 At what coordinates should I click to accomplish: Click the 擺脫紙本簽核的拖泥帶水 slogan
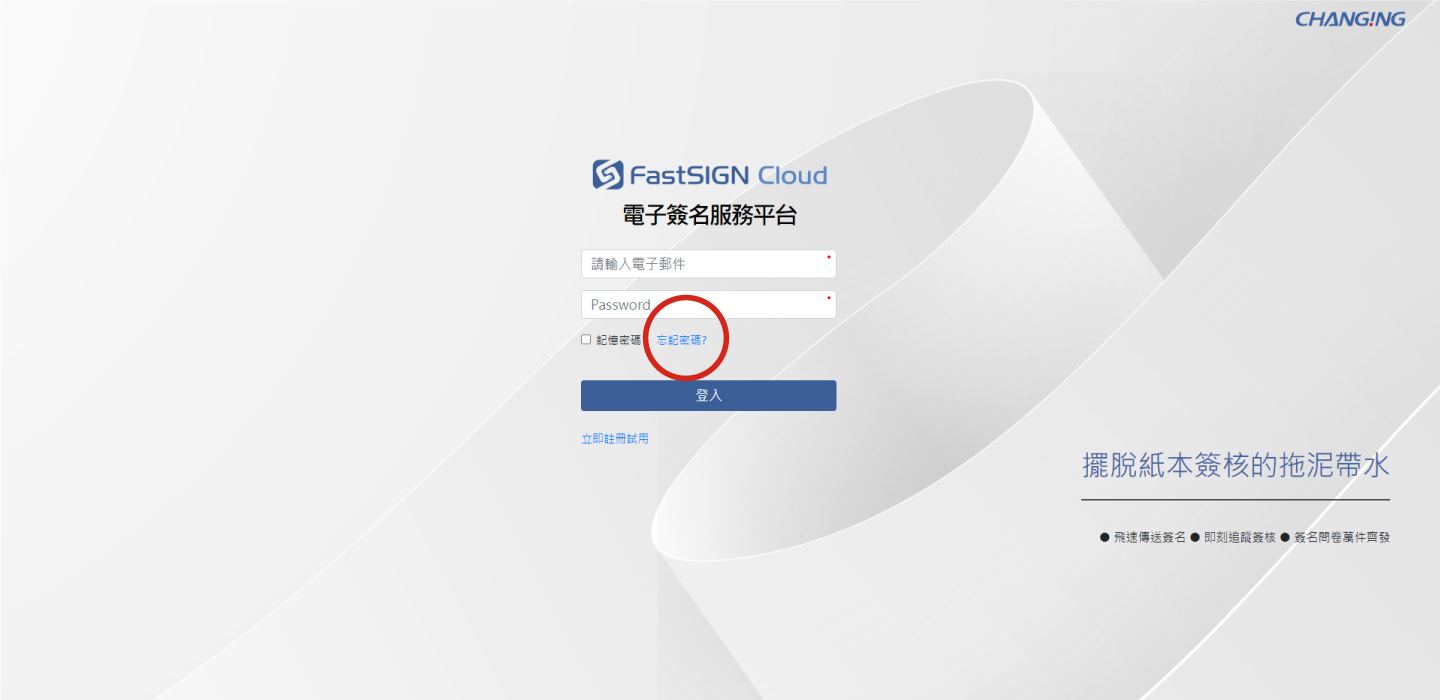[1235, 465]
